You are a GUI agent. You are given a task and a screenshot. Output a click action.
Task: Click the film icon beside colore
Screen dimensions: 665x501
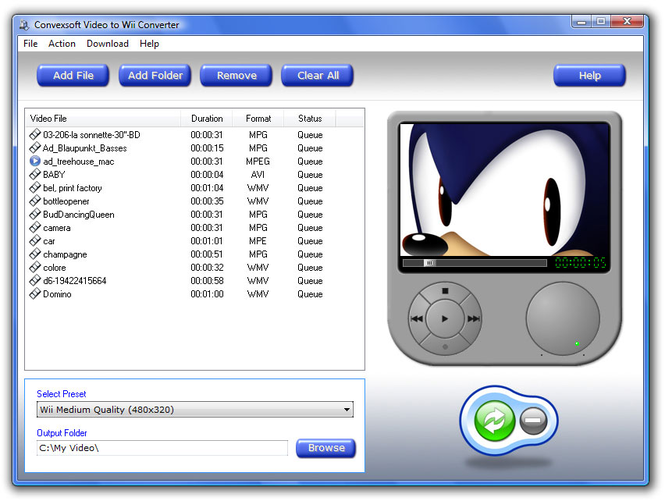35,267
